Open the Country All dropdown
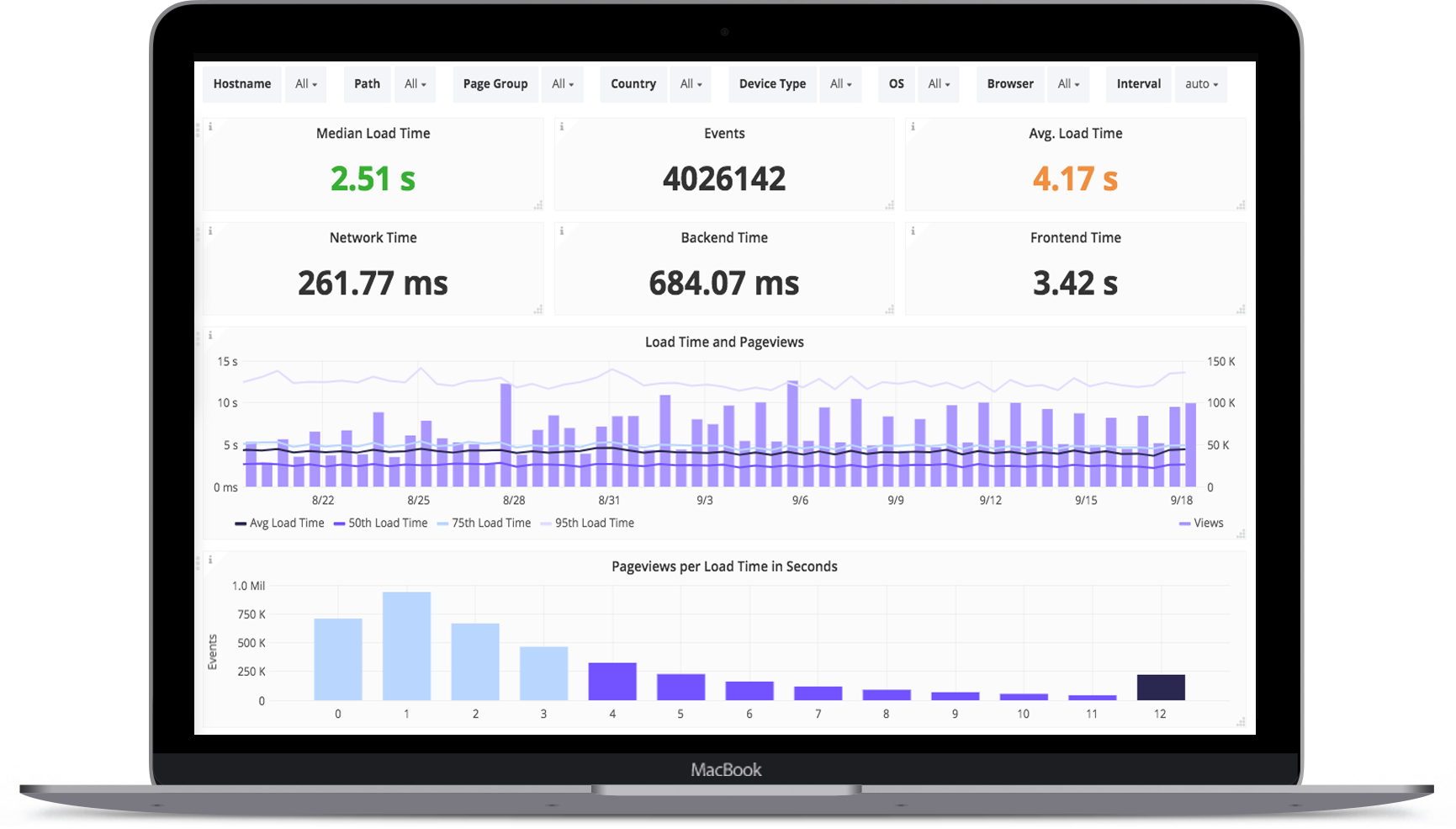 691,84
